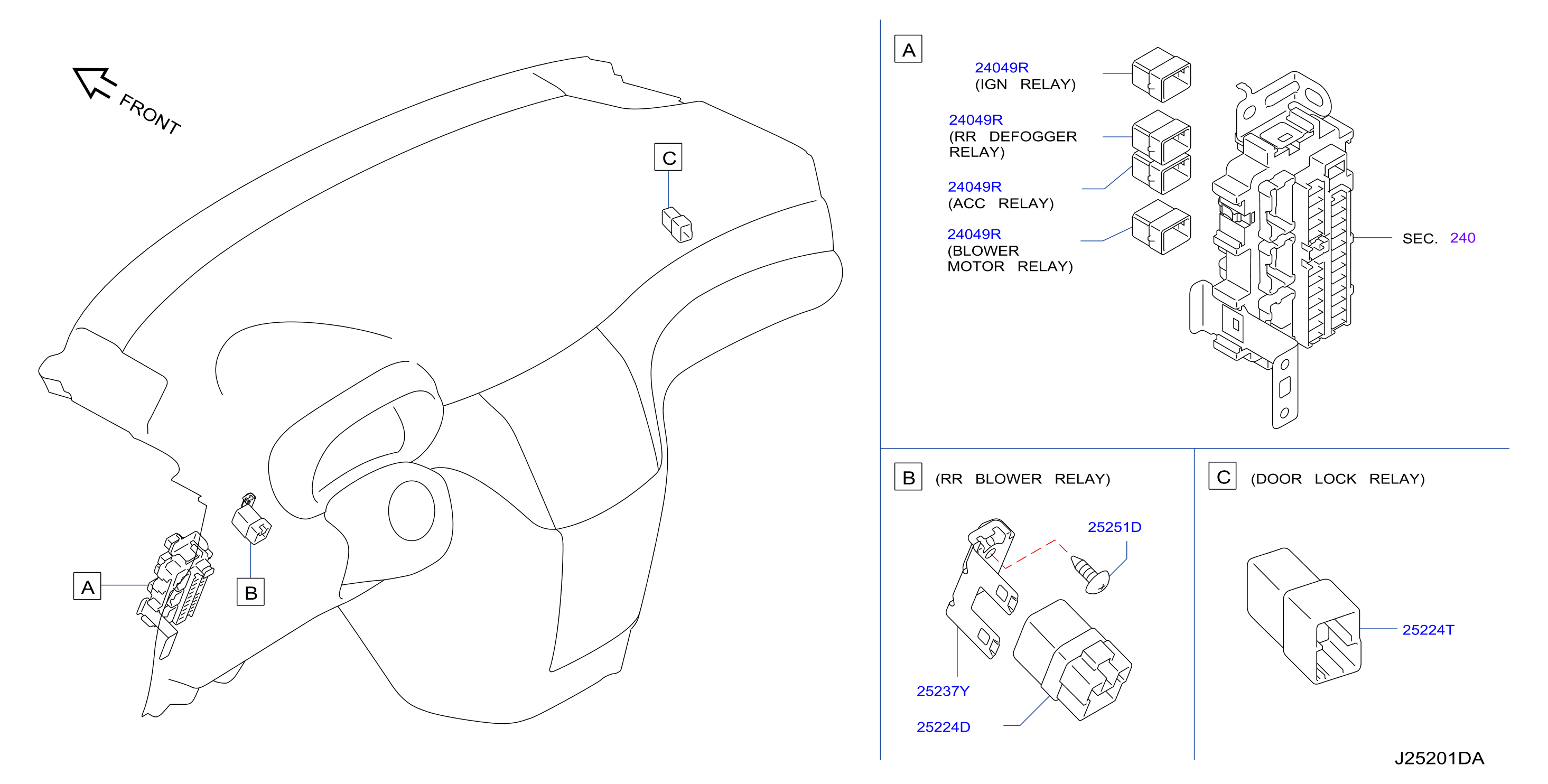Click callout box A on dashboard drawing

87,586
